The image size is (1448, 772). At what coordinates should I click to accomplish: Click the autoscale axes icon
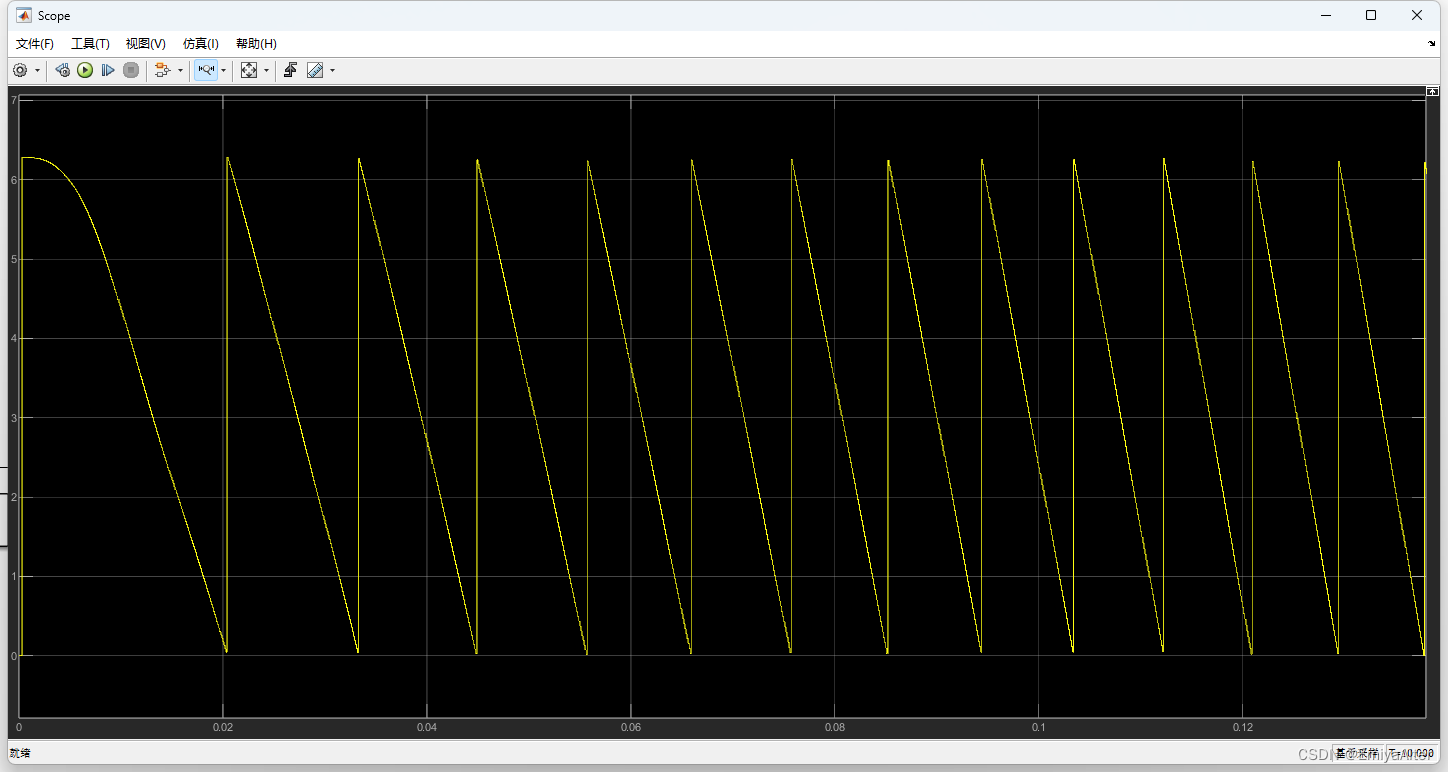point(248,70)
